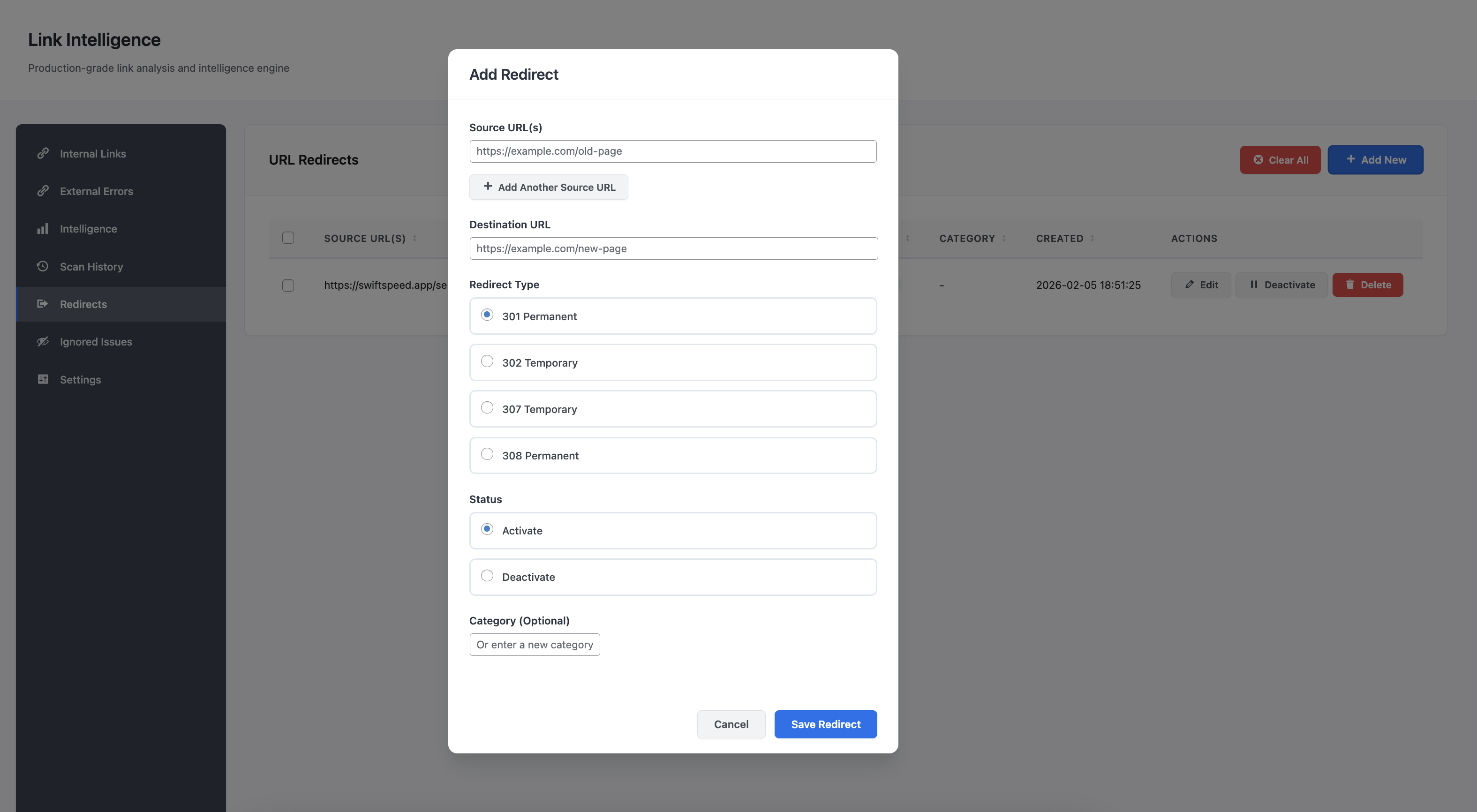
Task: Select the Redirects sidebar icon
Action: coord(43,303)
